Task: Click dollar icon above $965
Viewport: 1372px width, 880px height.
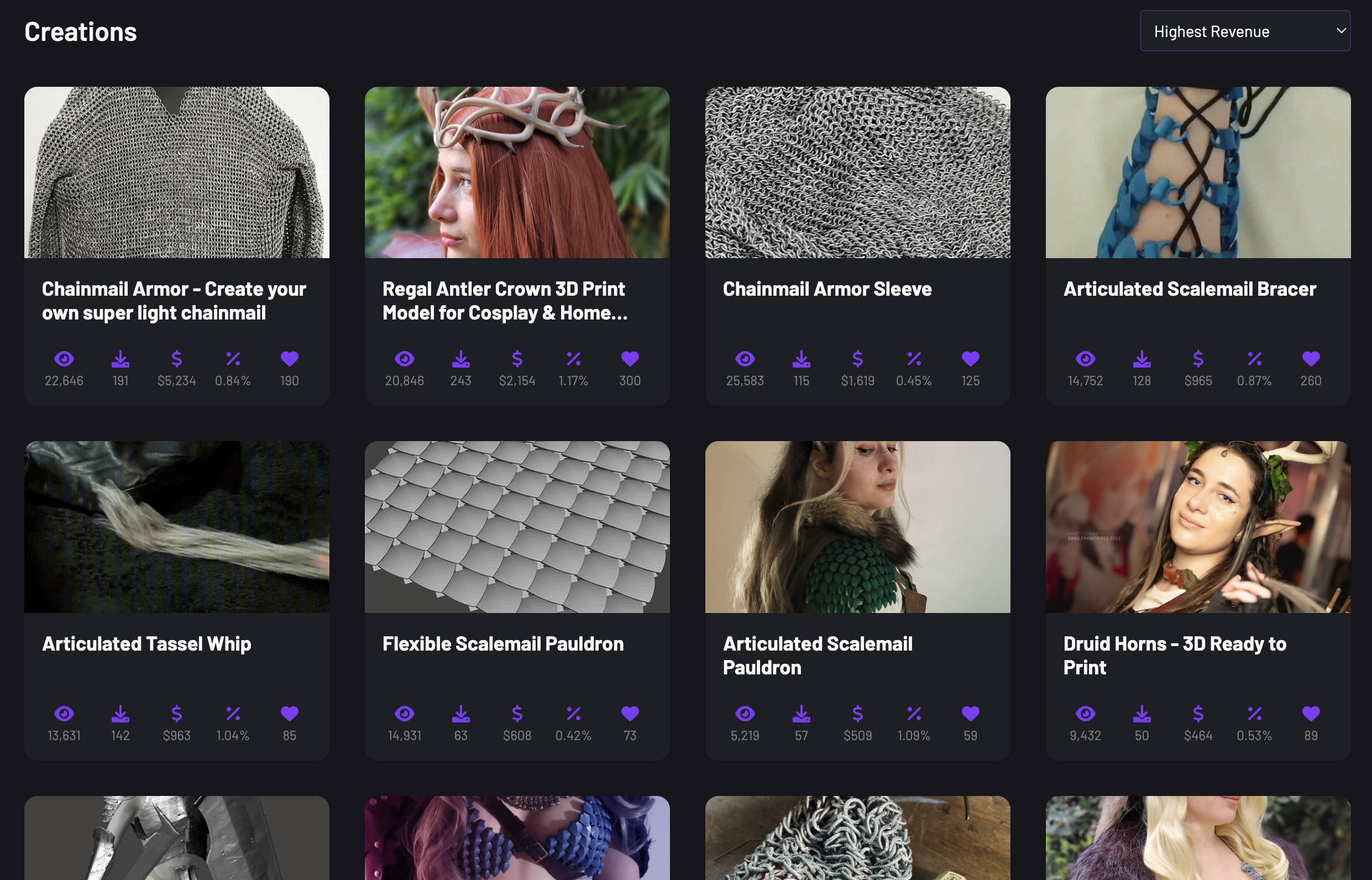Action: (1198, 359)
